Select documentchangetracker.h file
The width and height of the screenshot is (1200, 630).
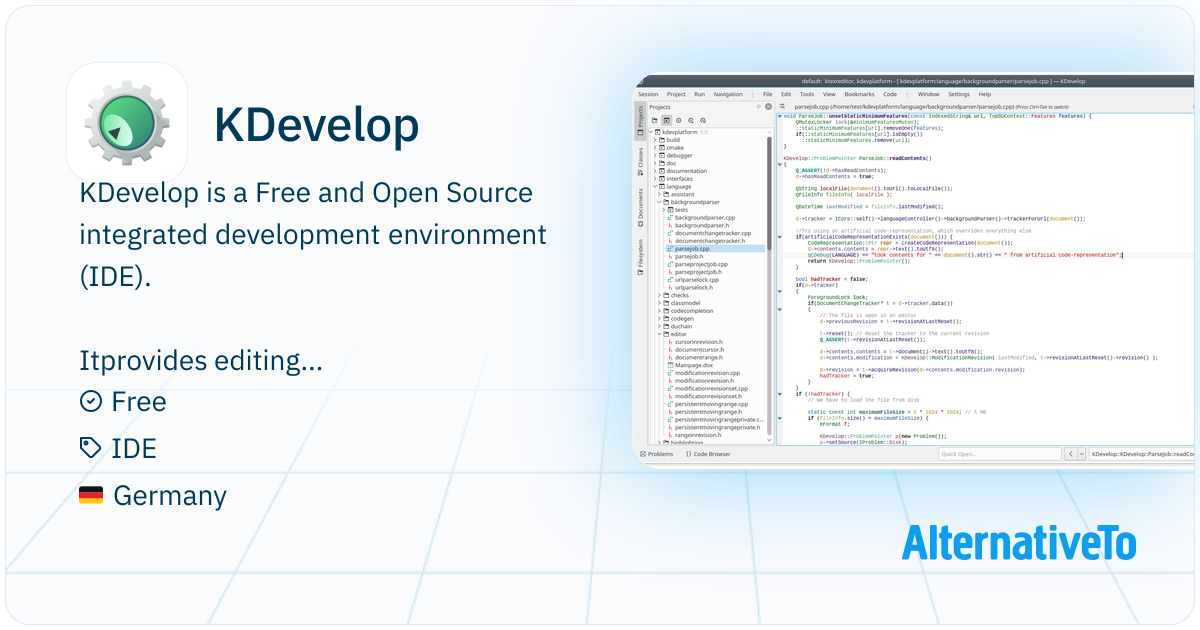pos(708,241)
